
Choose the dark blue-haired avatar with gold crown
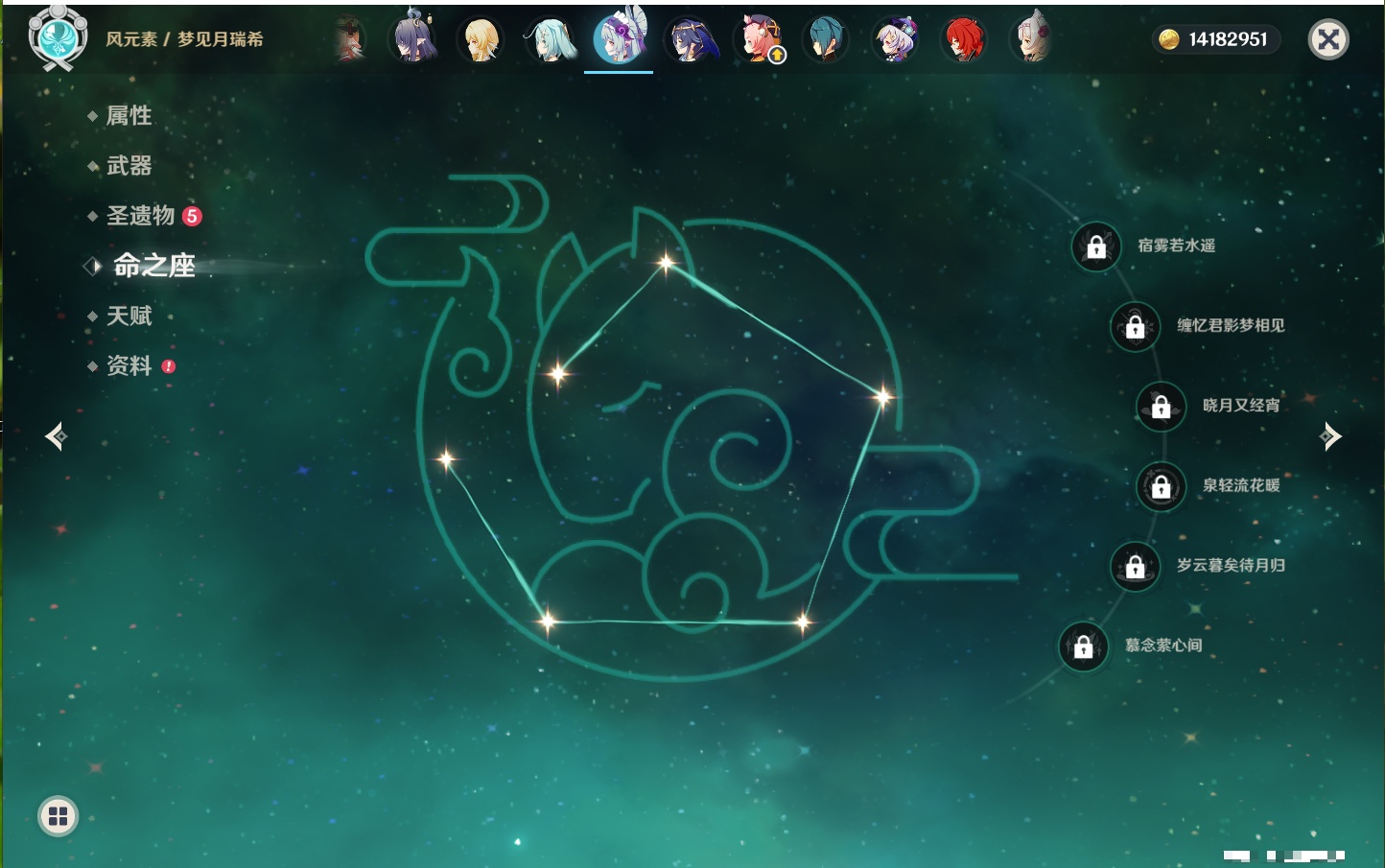tap(691, 39)
